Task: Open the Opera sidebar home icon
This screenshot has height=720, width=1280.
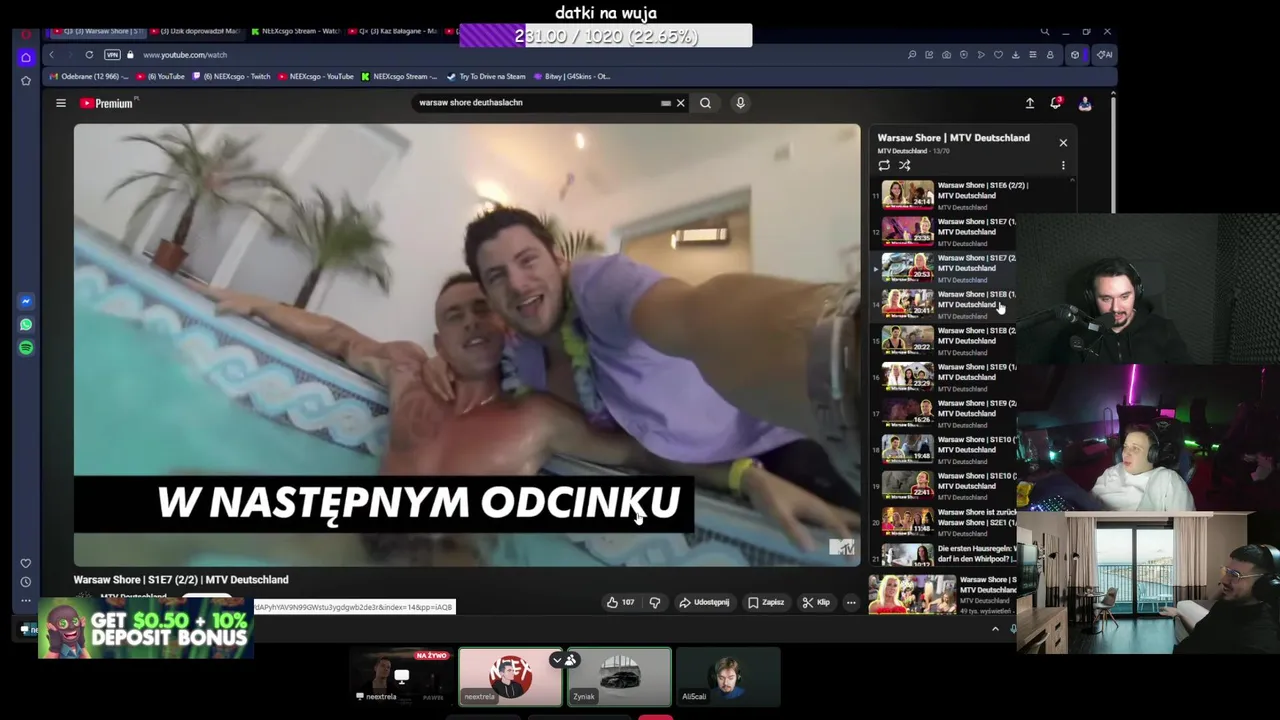Action: click(x=26, y=57)
